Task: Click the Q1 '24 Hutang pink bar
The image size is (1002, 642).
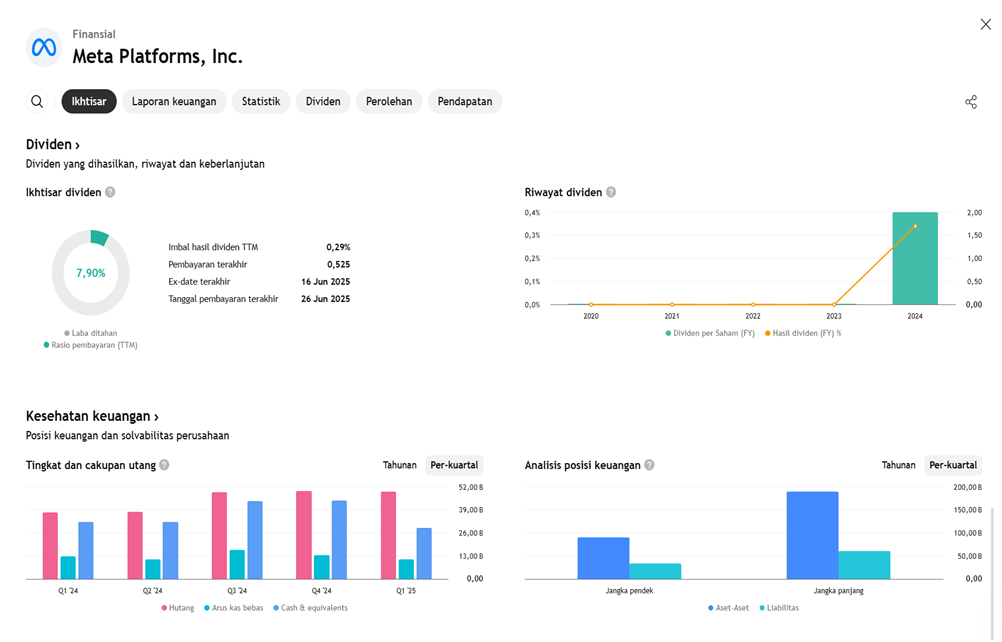Action: coord(50,546)
